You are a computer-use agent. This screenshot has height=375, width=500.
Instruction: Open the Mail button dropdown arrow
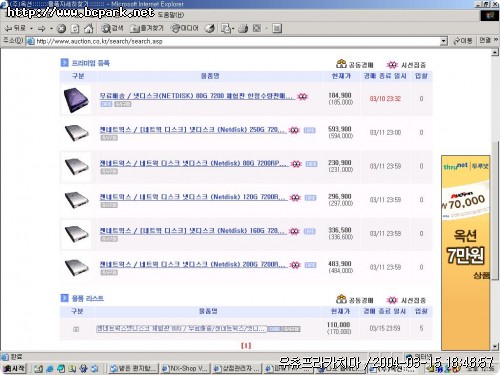[233, 29]
